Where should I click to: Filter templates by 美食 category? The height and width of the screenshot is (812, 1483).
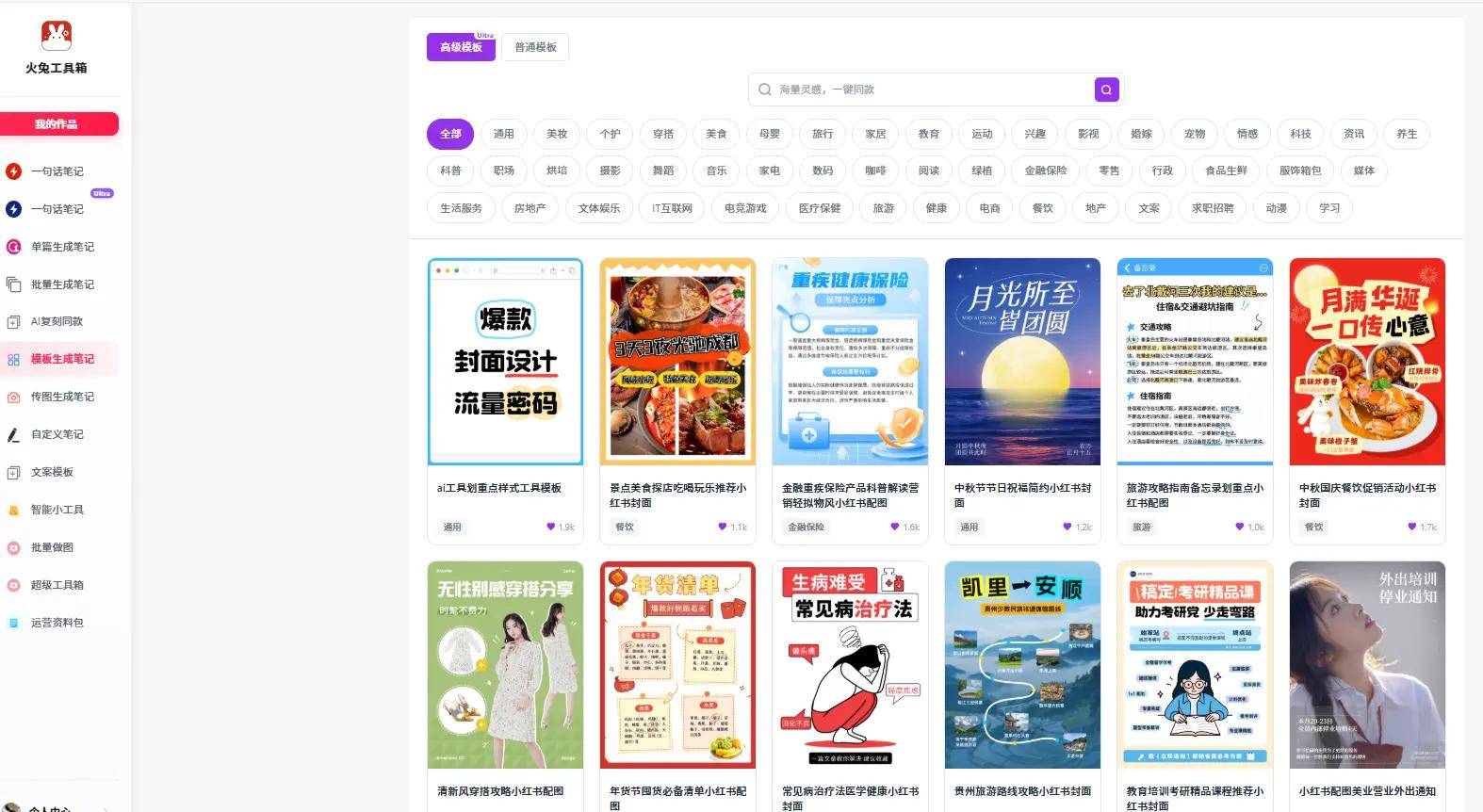[716, 134]
